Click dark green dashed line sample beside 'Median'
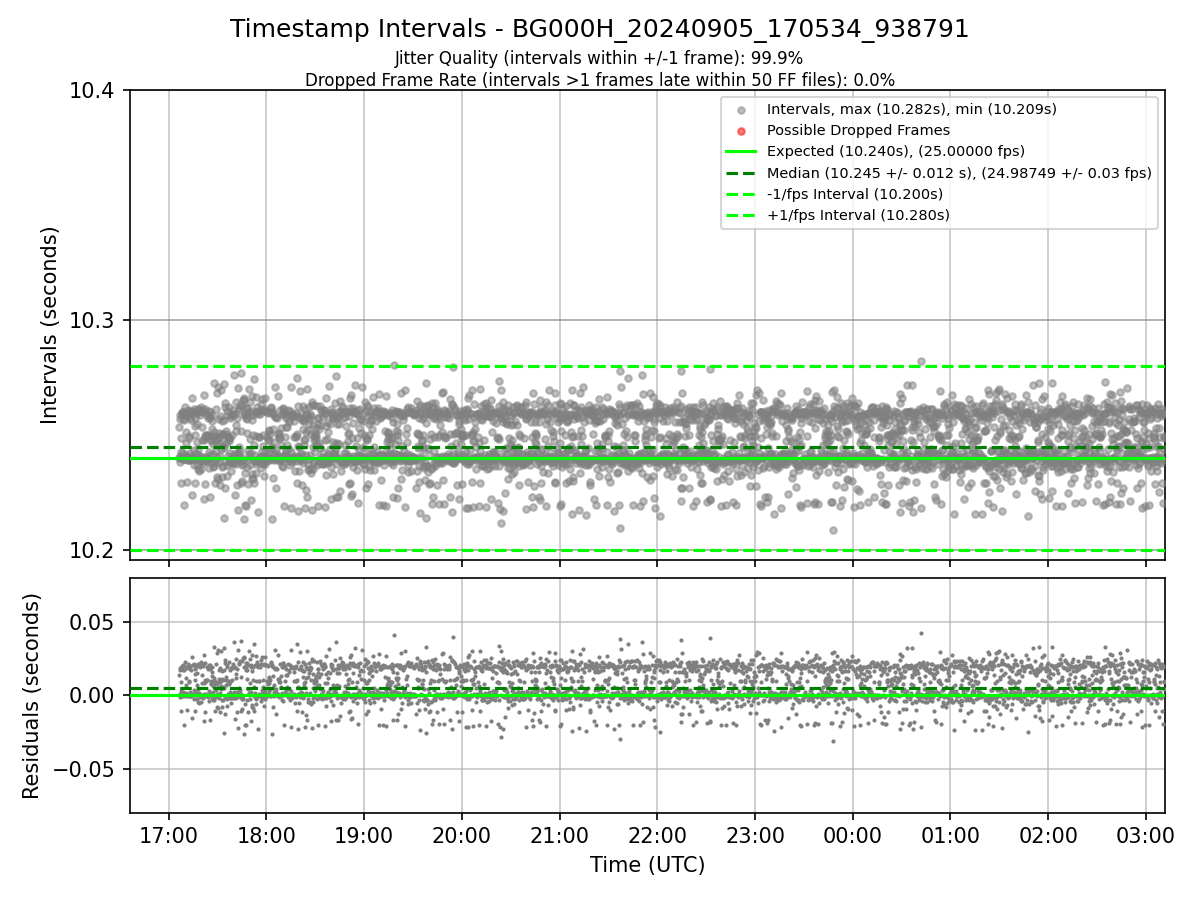1200x900 pixels. point(741,173)
